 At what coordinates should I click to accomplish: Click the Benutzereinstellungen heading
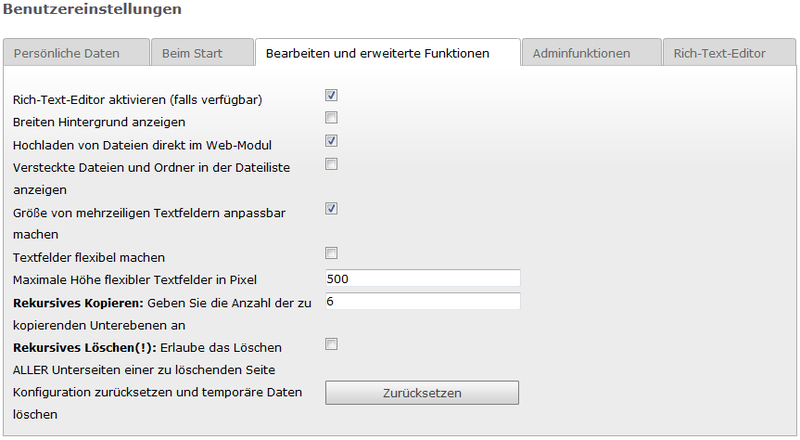click(x=92, y=9)
